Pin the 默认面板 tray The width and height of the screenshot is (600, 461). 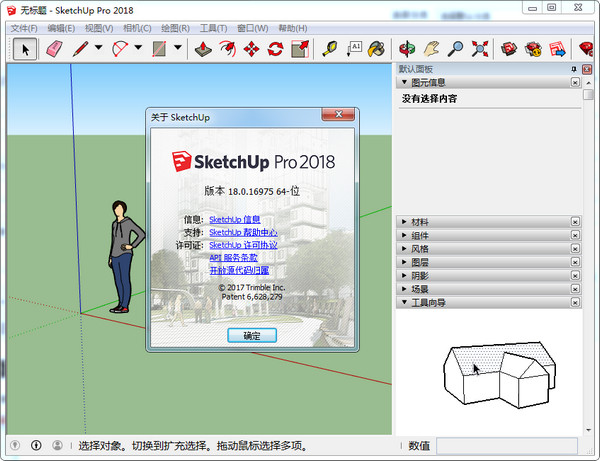[573, 69]
